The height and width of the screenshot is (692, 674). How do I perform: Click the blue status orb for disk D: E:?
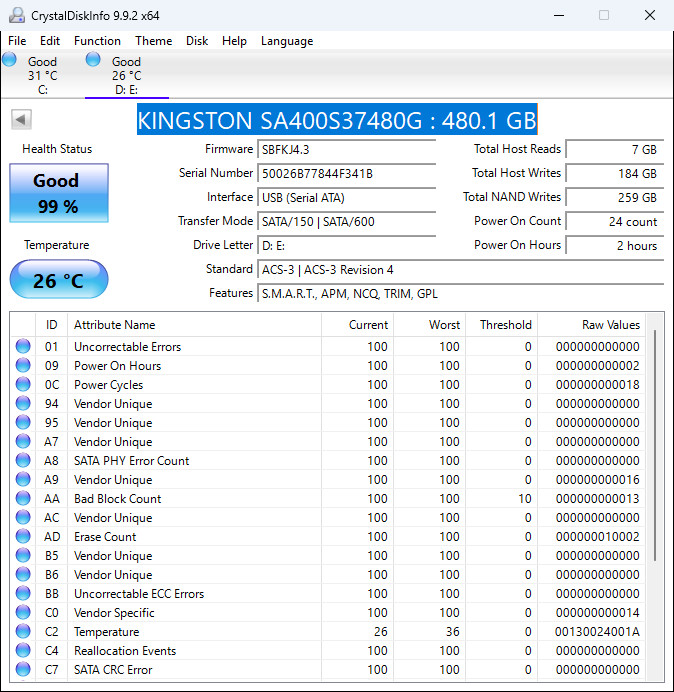93,59
